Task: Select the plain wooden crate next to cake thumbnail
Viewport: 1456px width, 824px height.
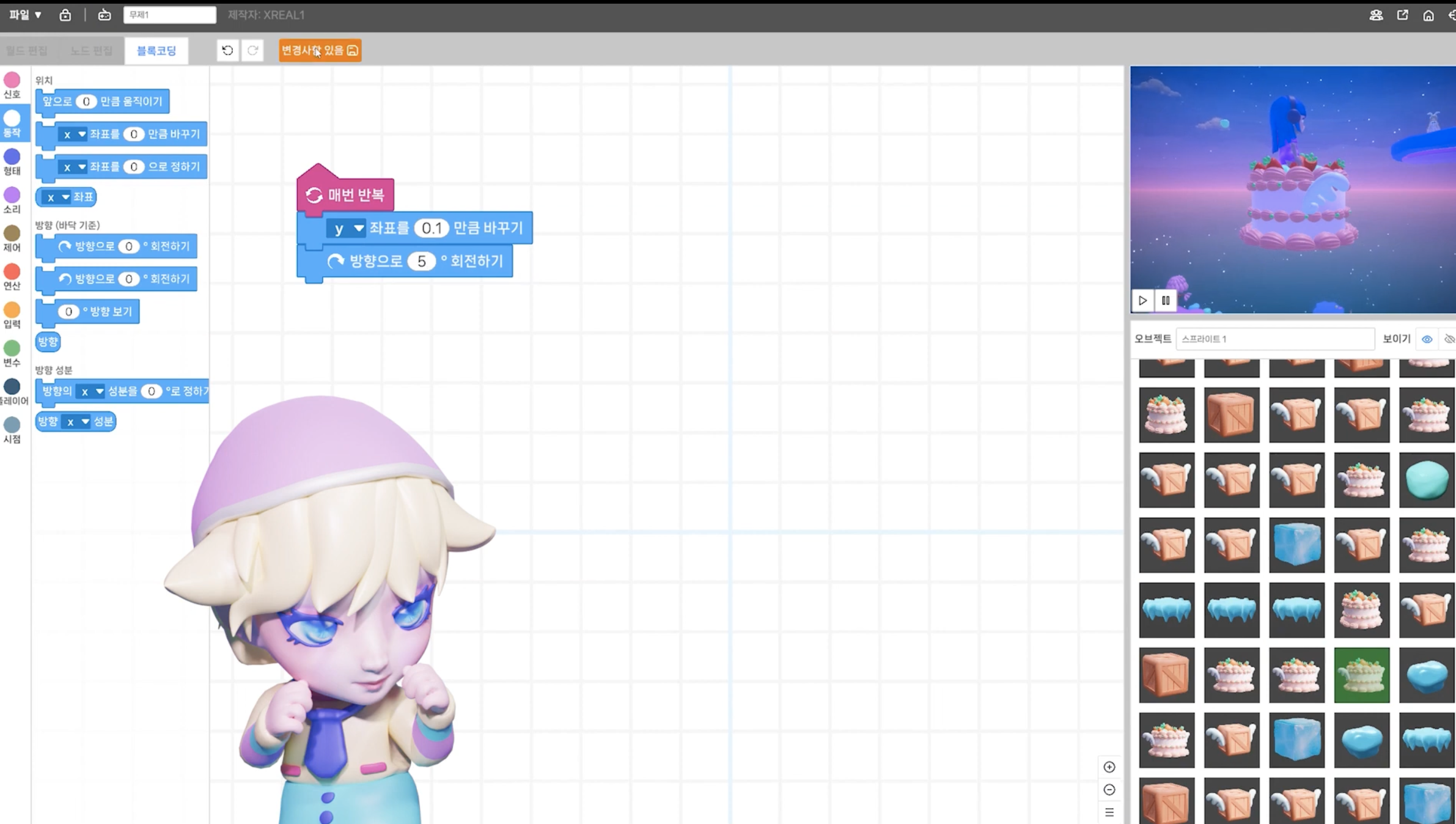Action: tap(1232, 415)
